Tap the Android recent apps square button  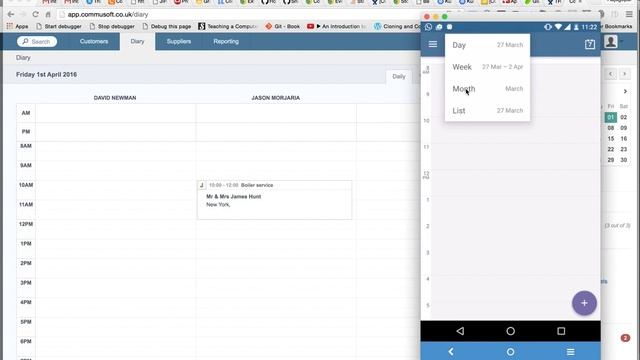[x=561, y=331]
